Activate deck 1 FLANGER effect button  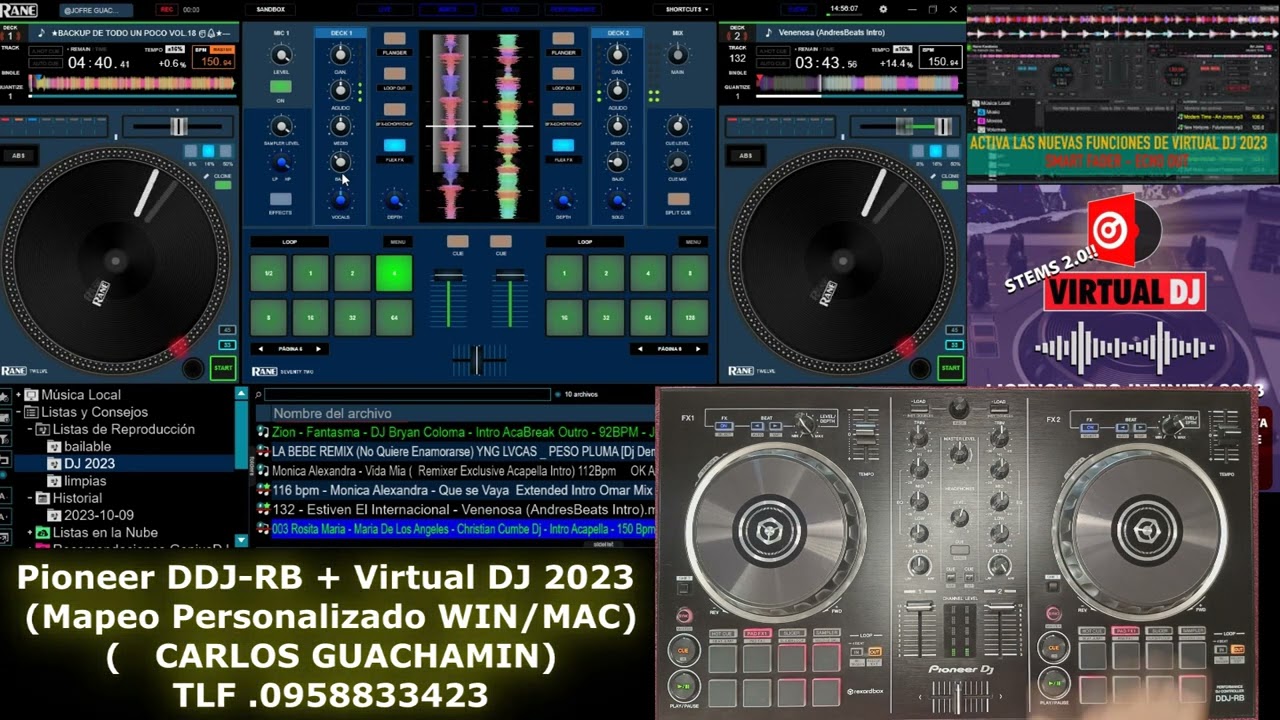click(394, 39)
